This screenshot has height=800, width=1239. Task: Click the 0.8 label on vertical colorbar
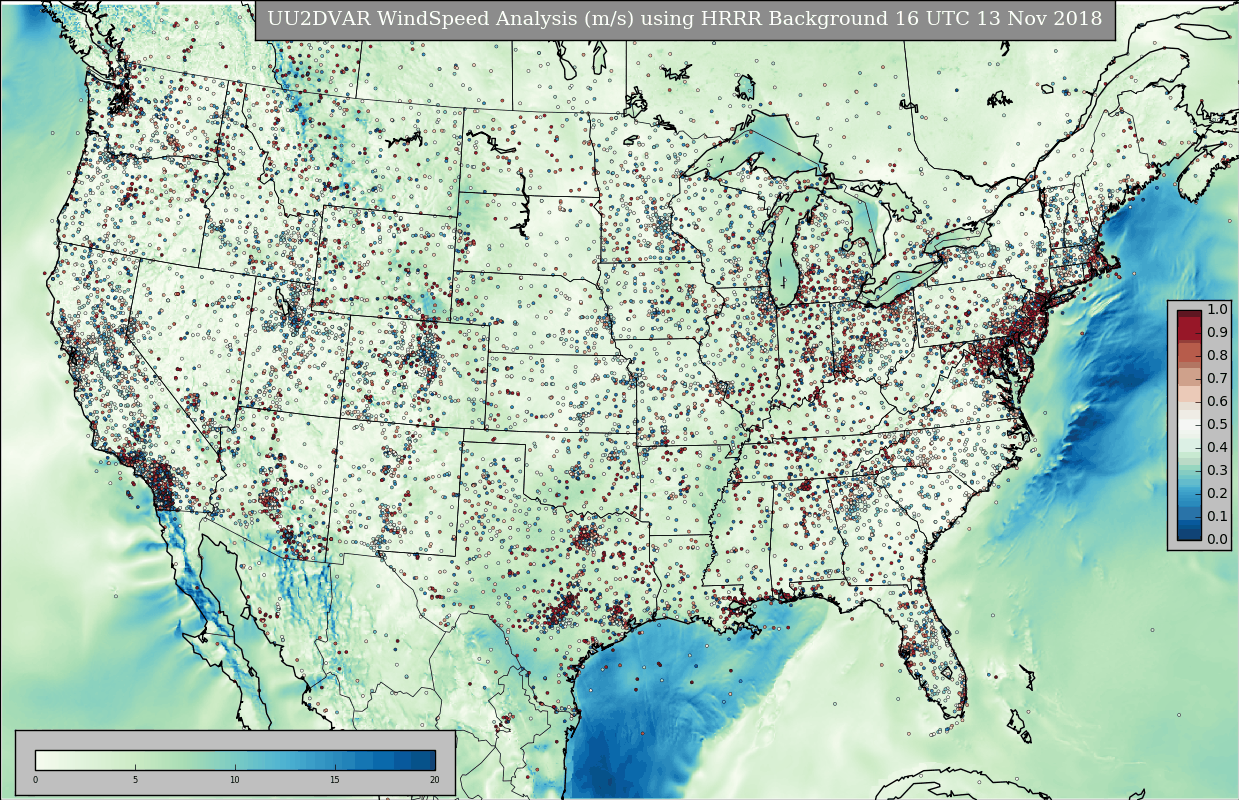(1217, 355)
